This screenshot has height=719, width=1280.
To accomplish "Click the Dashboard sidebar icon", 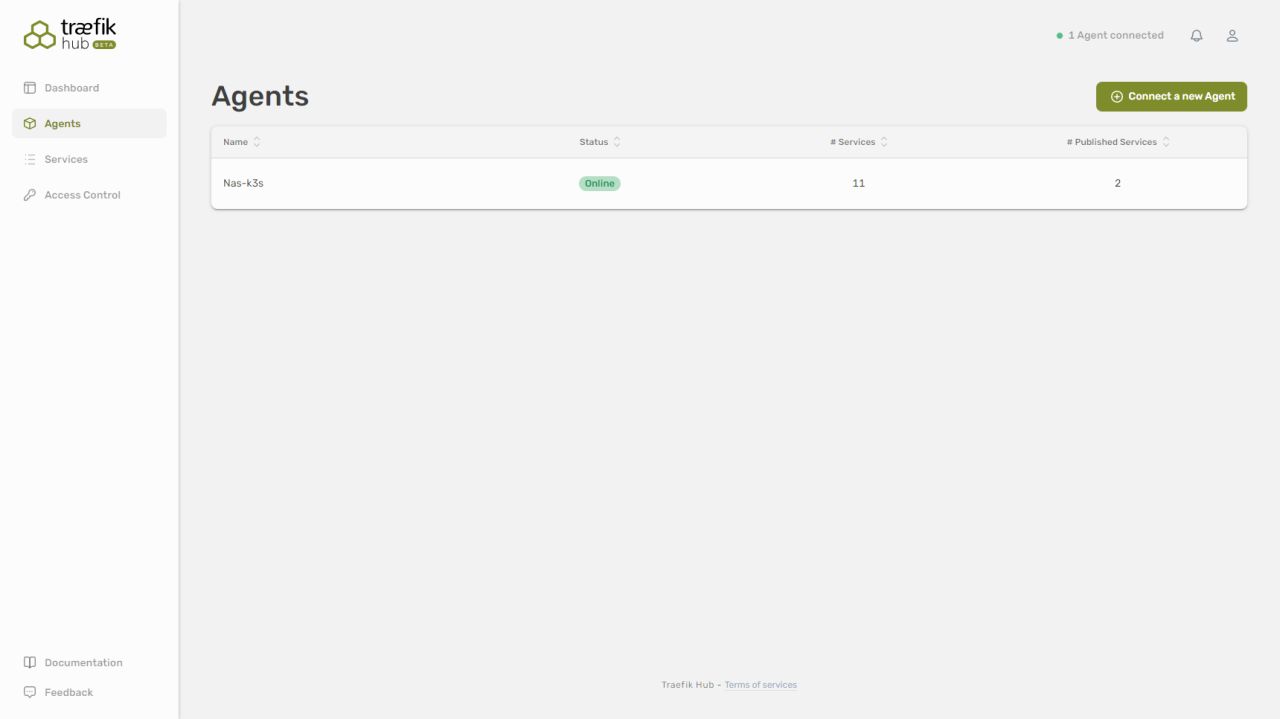I will (30, 88).
